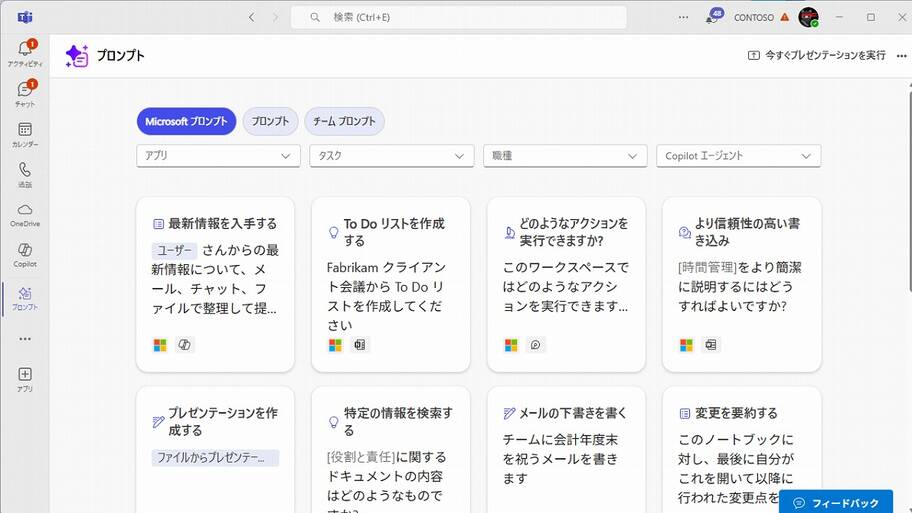Click the プロンプト header sparkle icon
Screen dimensions: 912x513
click(77, 56)
